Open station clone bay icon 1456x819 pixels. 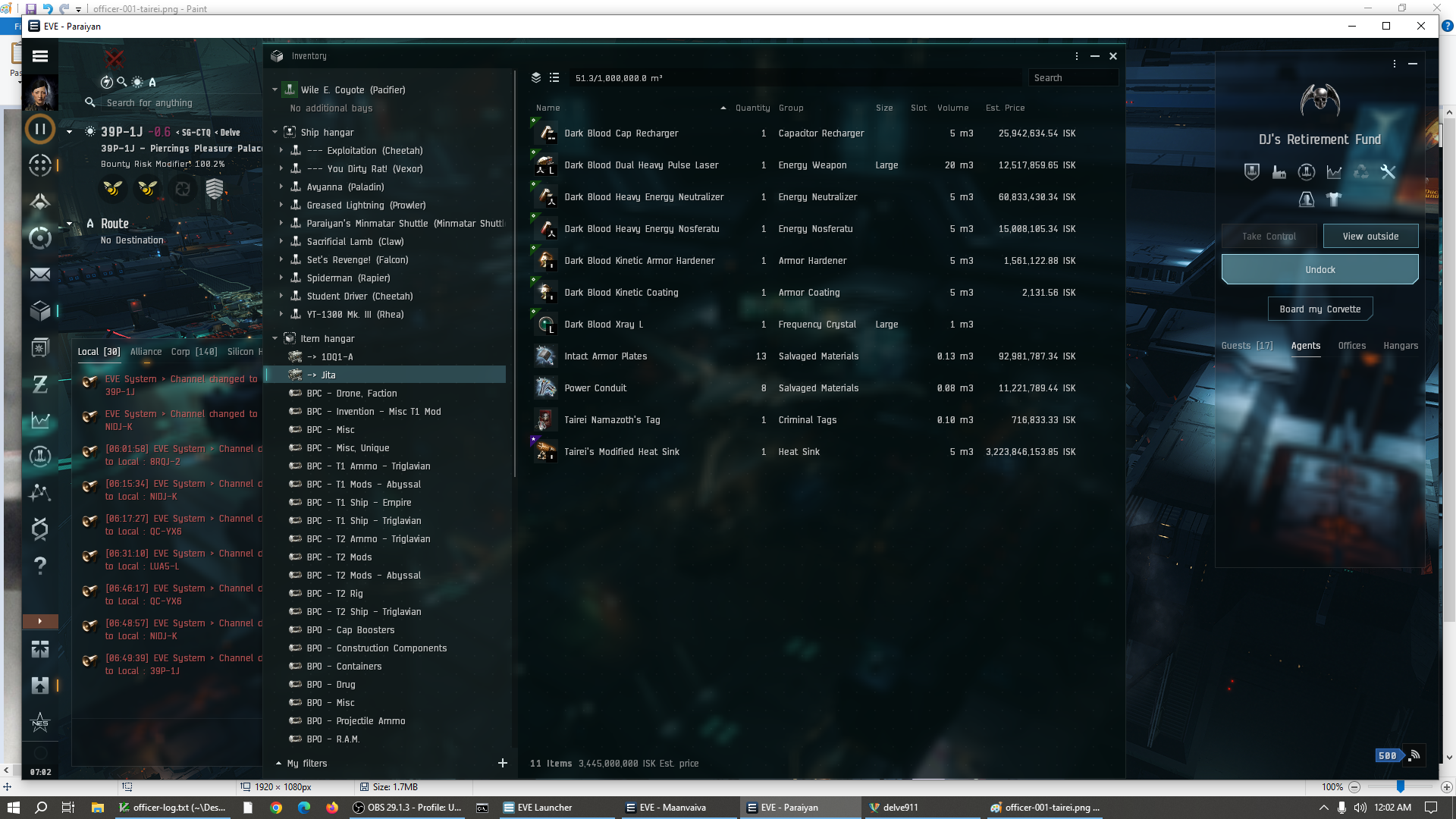click(x=1307, y=199)
